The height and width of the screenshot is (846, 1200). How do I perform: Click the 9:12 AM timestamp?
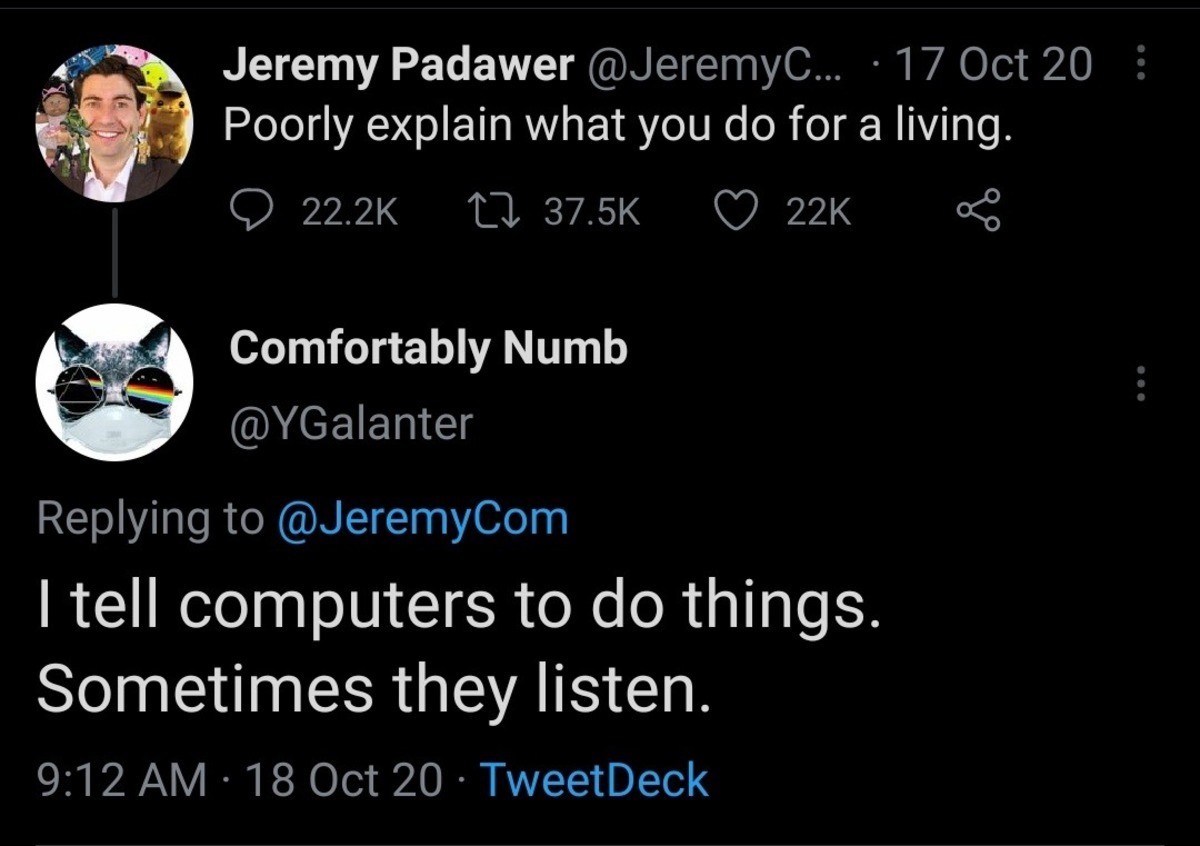tap(122, 780)
